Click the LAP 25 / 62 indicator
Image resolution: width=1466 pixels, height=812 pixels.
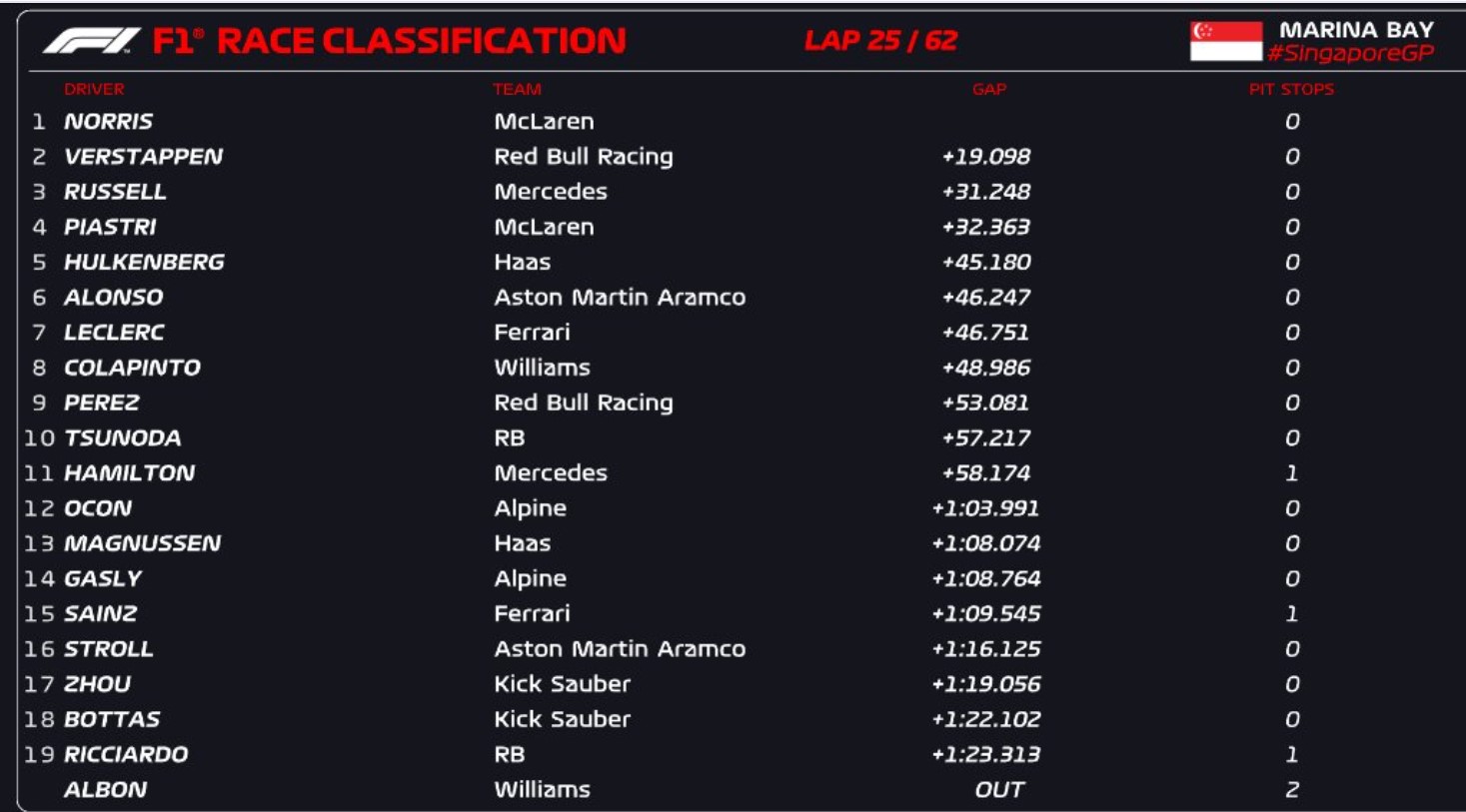pos(880,41)
